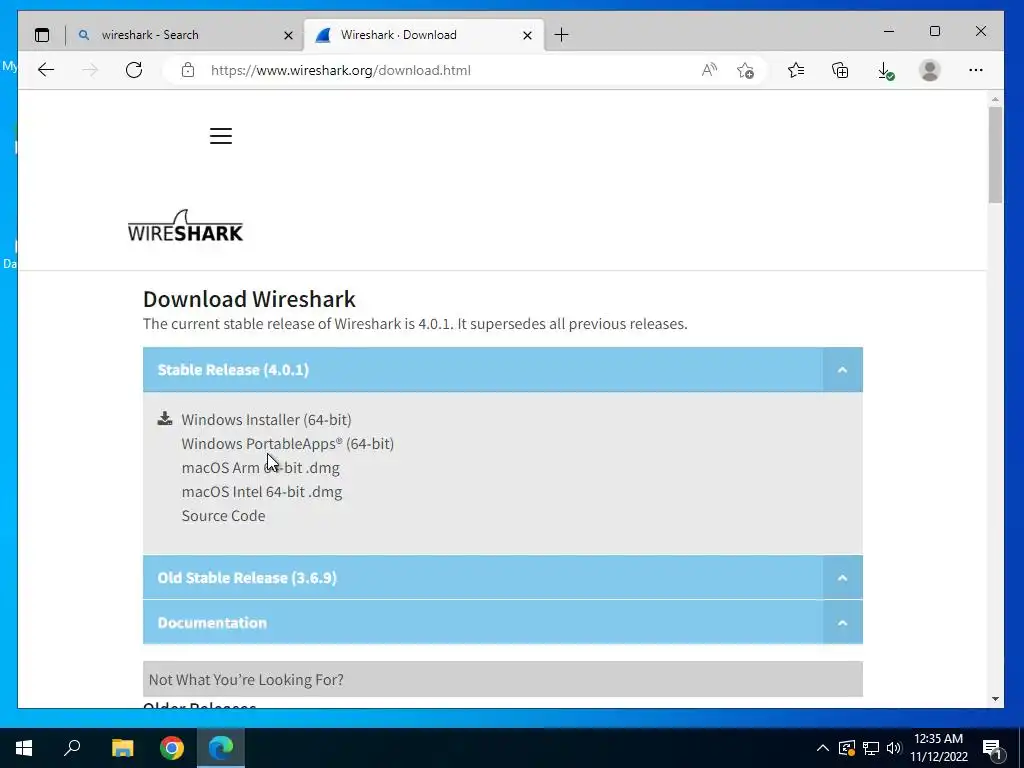Screen dimensions: 1024x768
Task: Open the Source Code download link
Action: click(223, 516)
